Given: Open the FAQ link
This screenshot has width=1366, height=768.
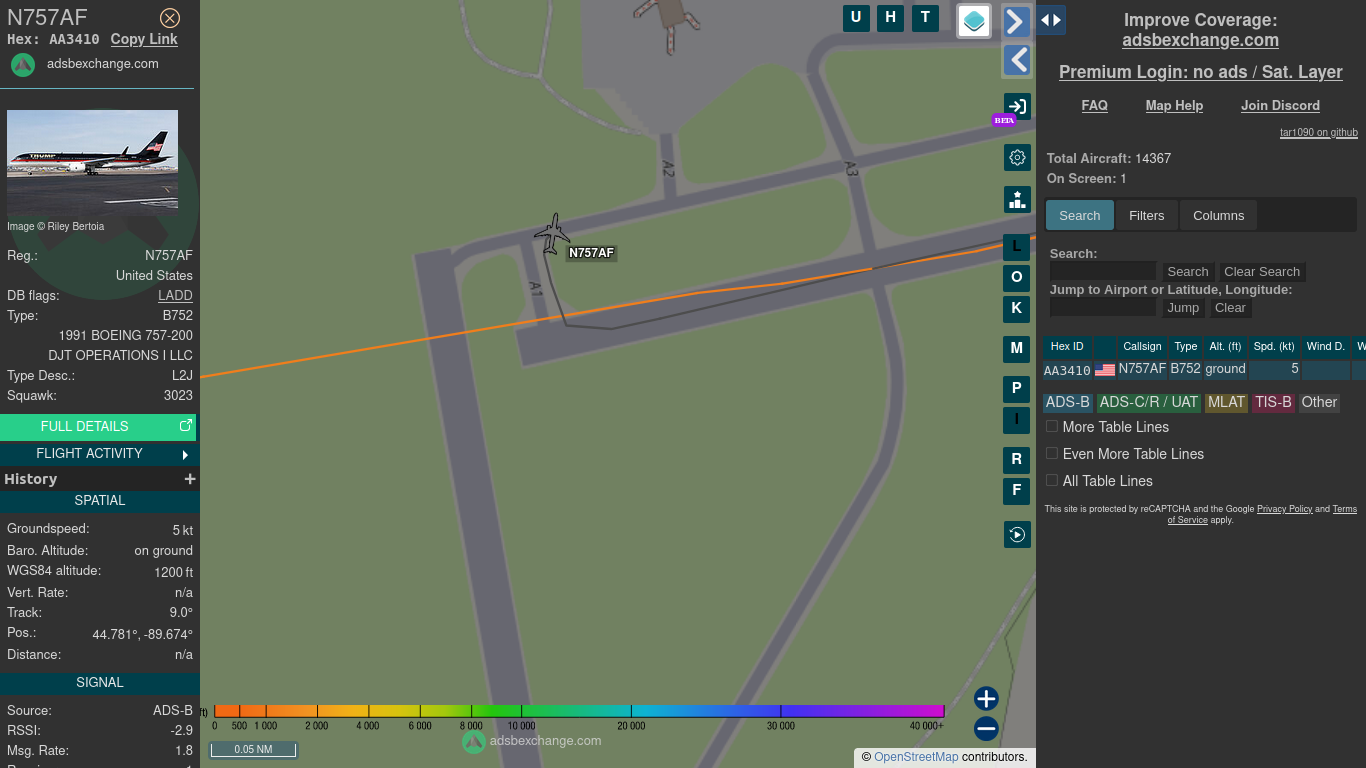Looking at the screenshot, I should [1094, 105].
